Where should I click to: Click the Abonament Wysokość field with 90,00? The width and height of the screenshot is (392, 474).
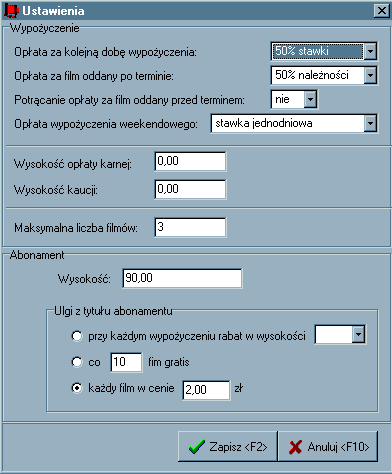coord(182,278)
